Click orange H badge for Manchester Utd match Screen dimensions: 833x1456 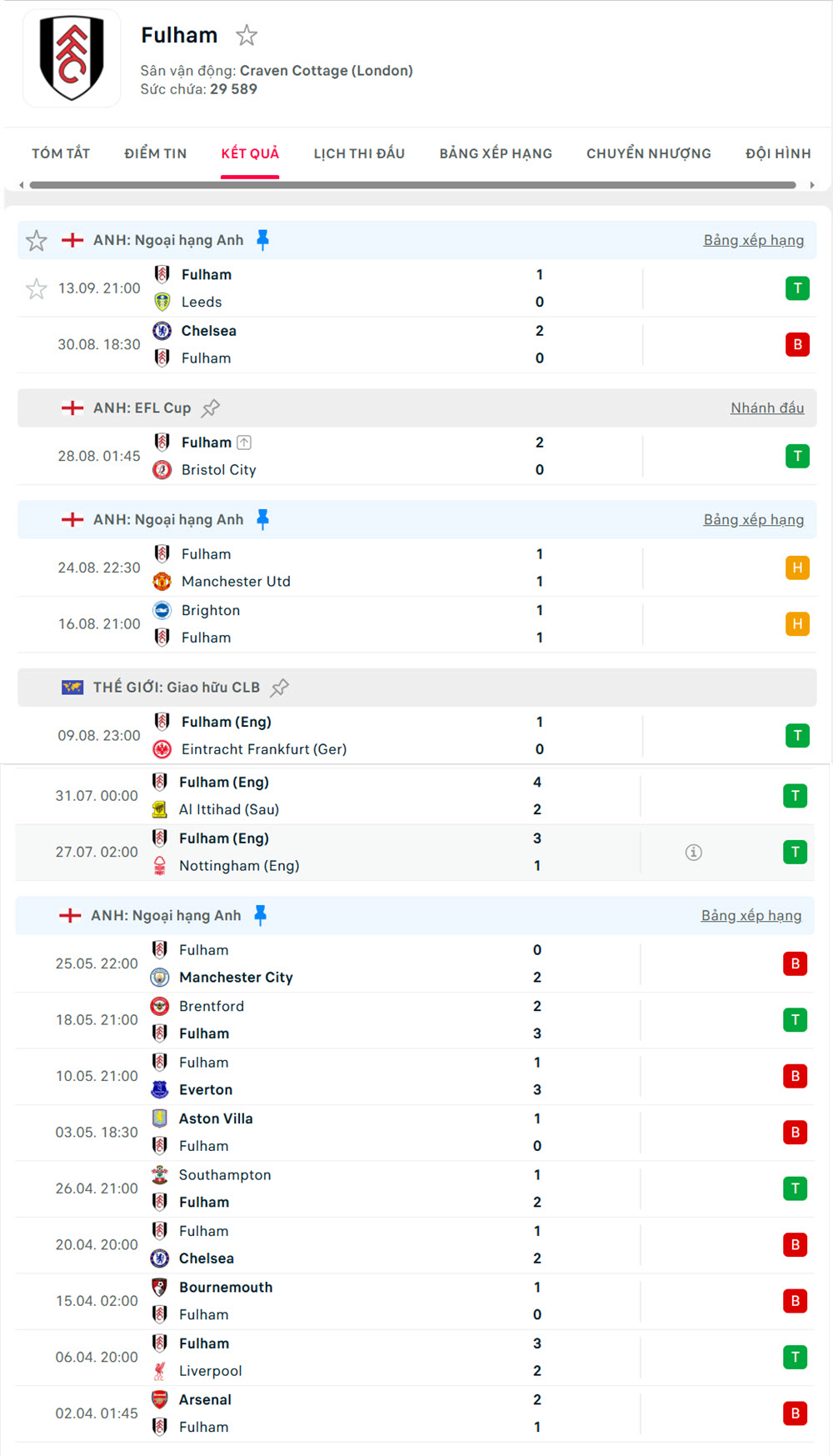(x=797, y=568)
